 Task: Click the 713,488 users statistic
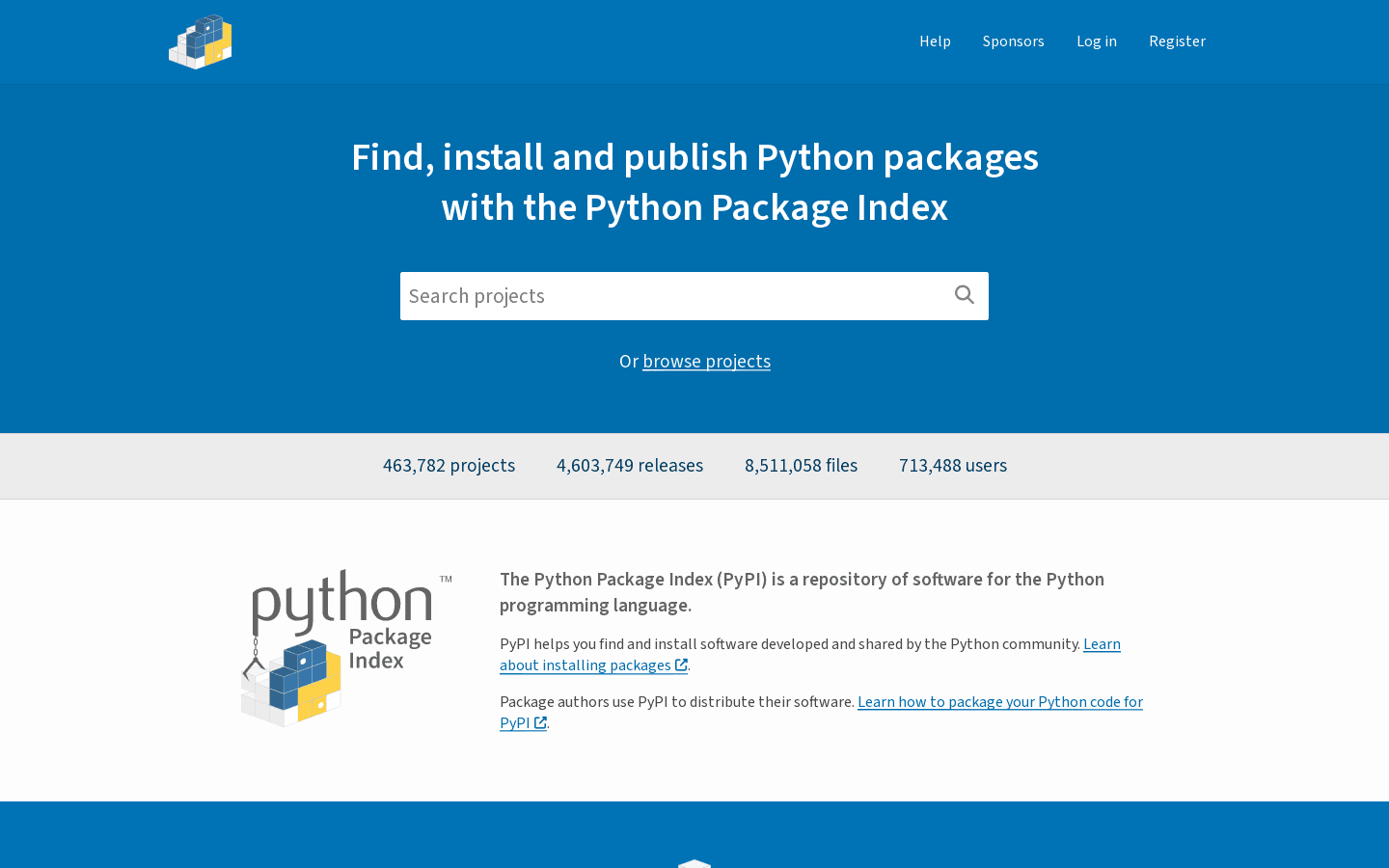coord(953,466)
